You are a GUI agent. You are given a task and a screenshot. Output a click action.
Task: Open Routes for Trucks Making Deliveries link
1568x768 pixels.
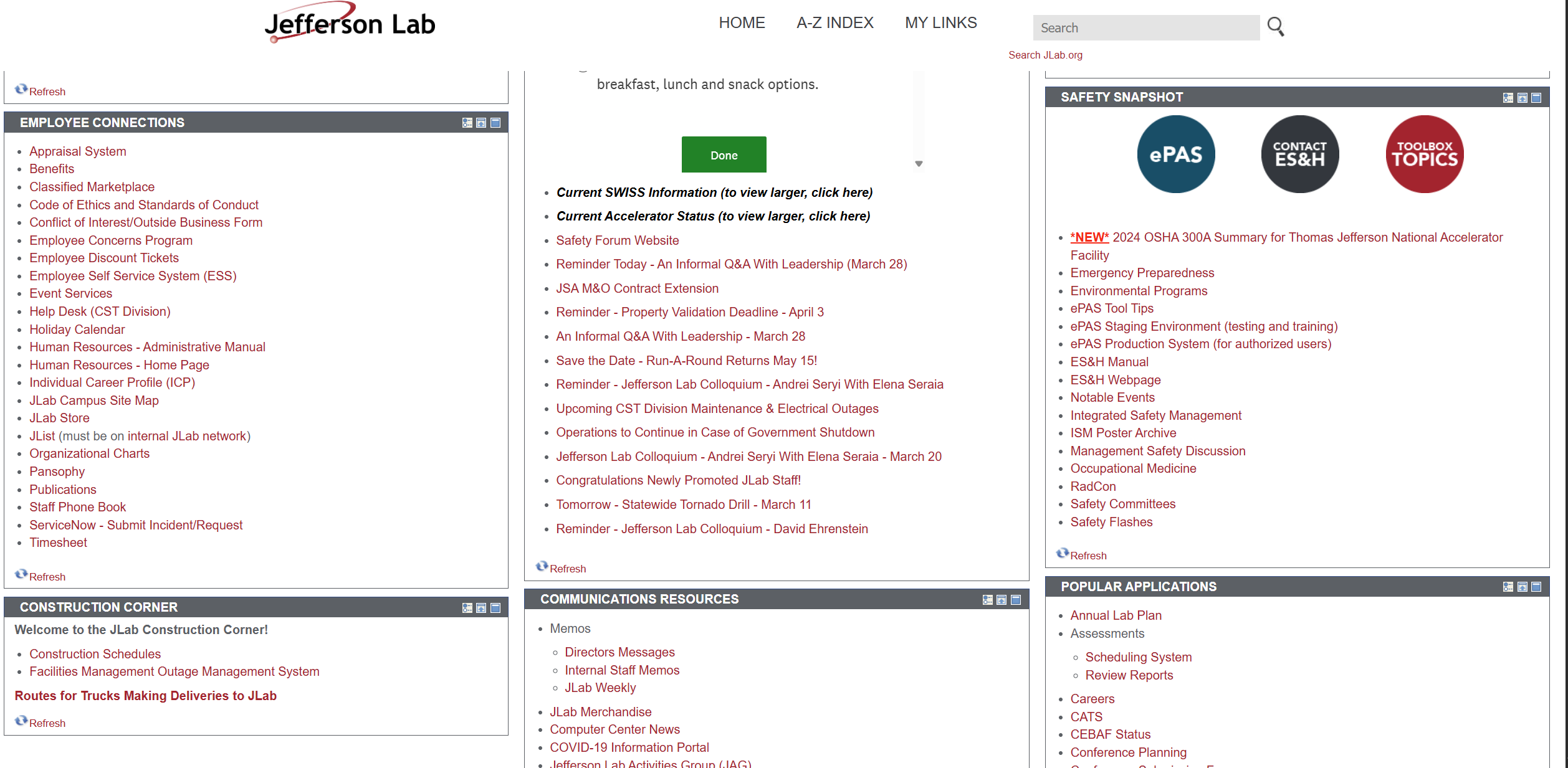pos(145,696)
